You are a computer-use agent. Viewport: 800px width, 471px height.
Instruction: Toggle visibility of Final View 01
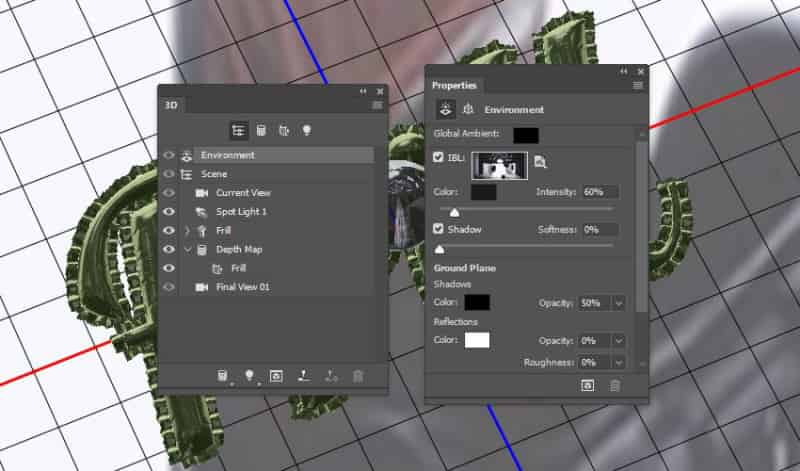point(168,287)
